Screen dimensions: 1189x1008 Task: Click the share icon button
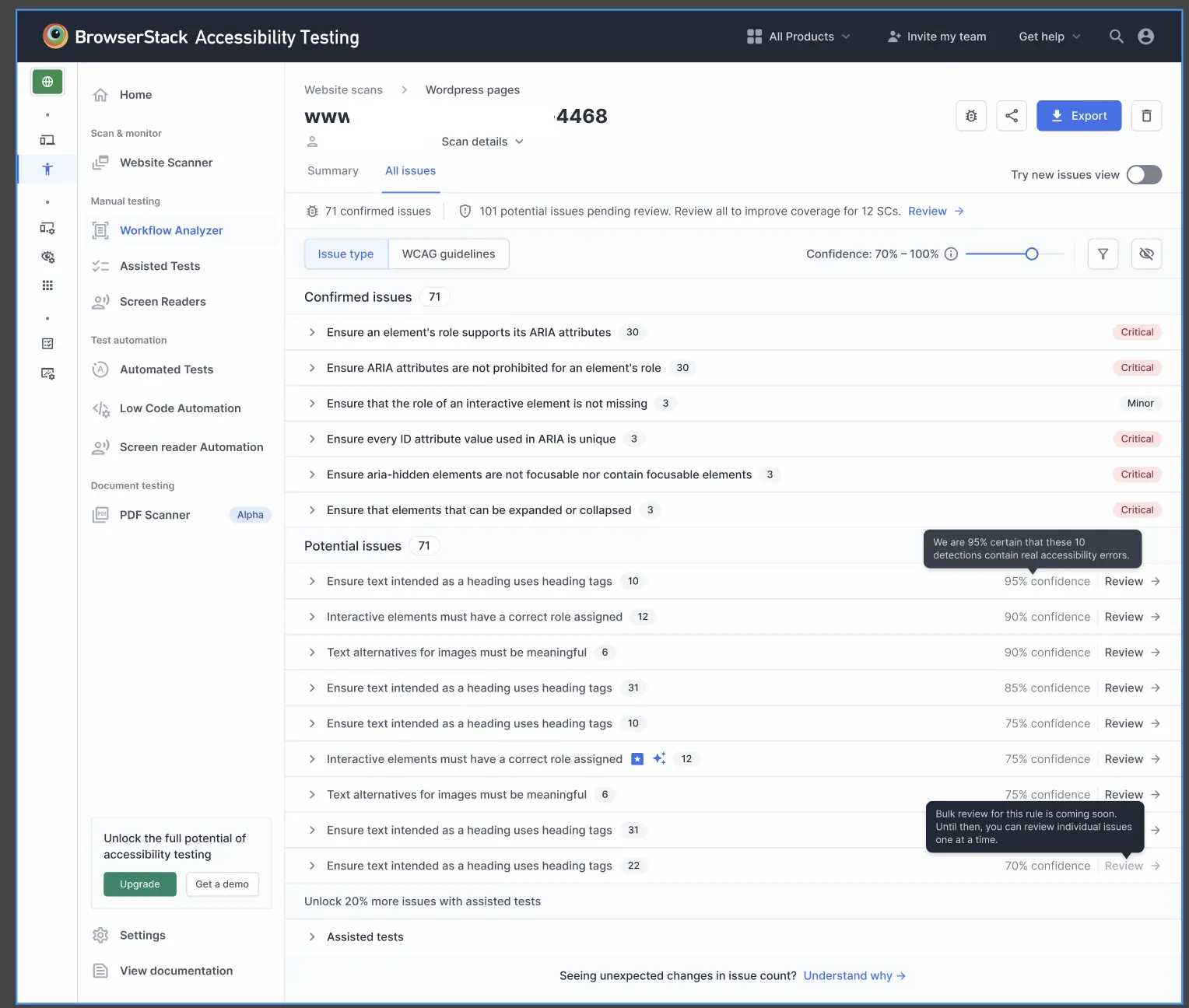point(1012,116)
